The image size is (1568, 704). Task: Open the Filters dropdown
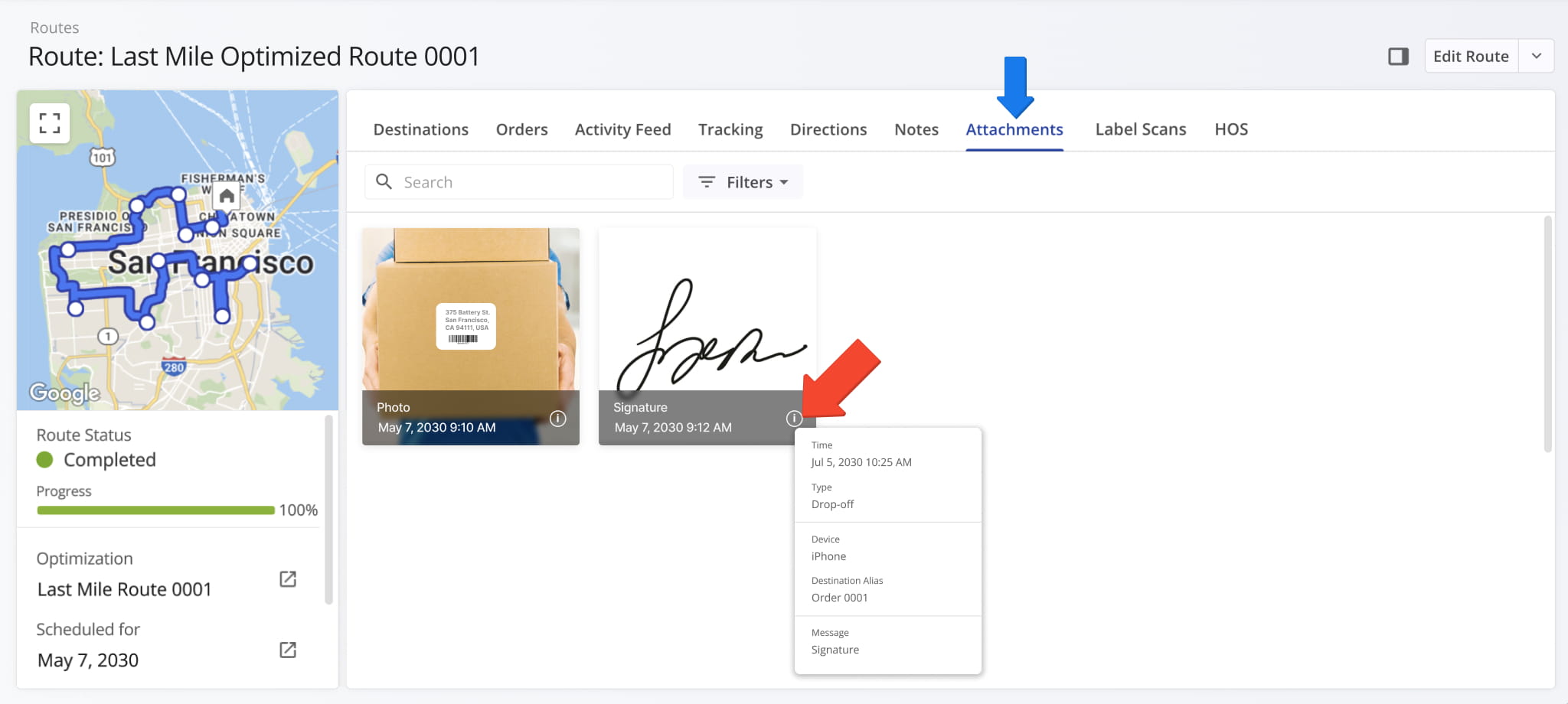(743, 182)
